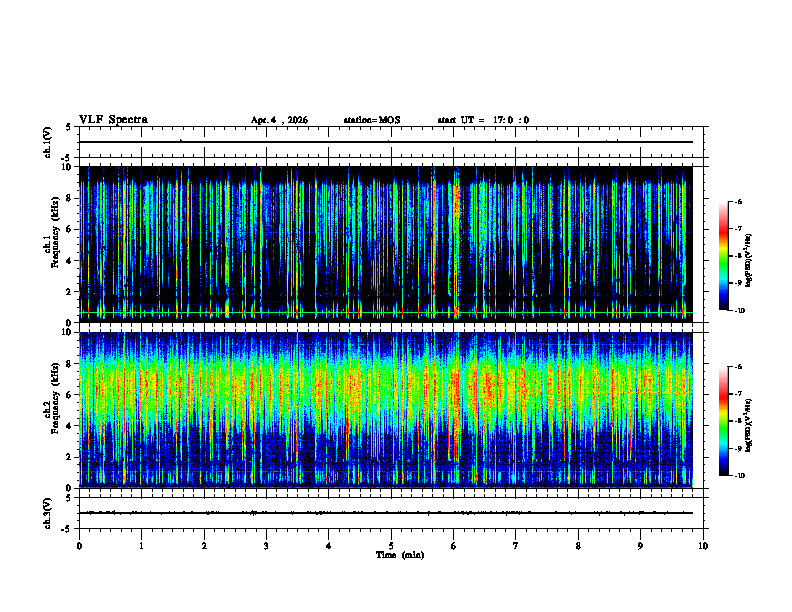
Task: Click the 8 kHz tick label of ch.1 frequency axis
Action: pyautogui.click(x=70, y=198)
